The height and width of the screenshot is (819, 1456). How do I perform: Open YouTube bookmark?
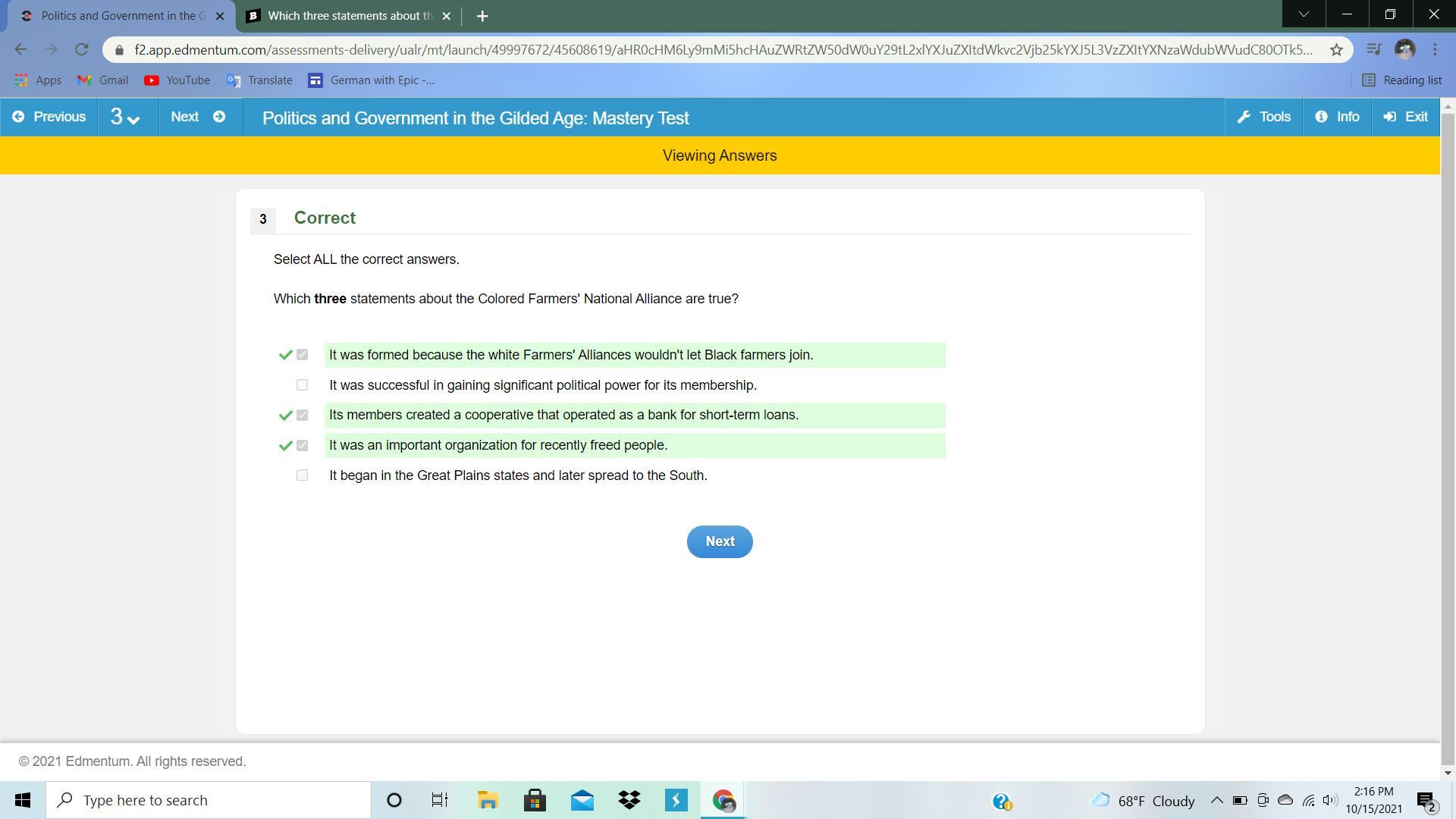177,80
